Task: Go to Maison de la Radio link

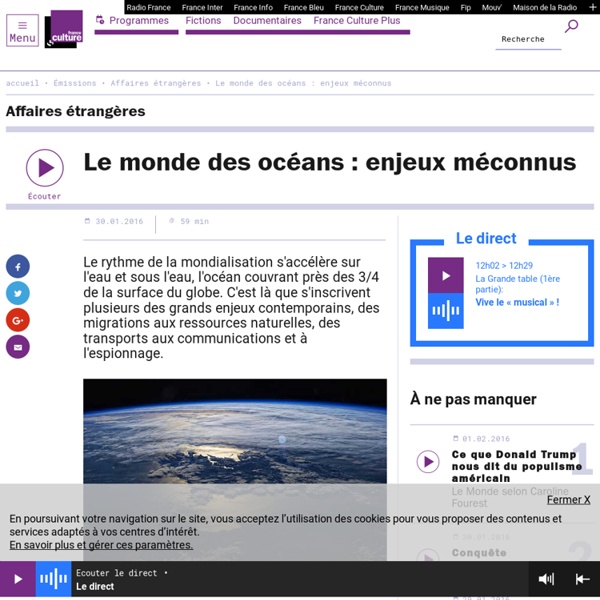Action: (545, 7)
